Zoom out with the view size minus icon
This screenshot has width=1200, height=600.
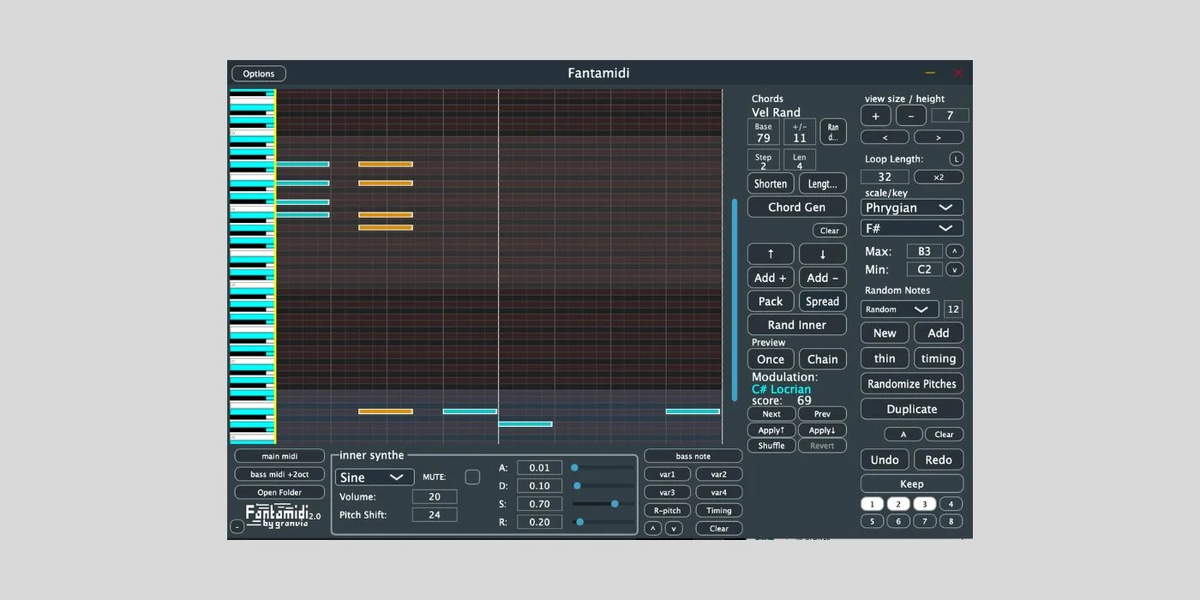tap(908, 116)
